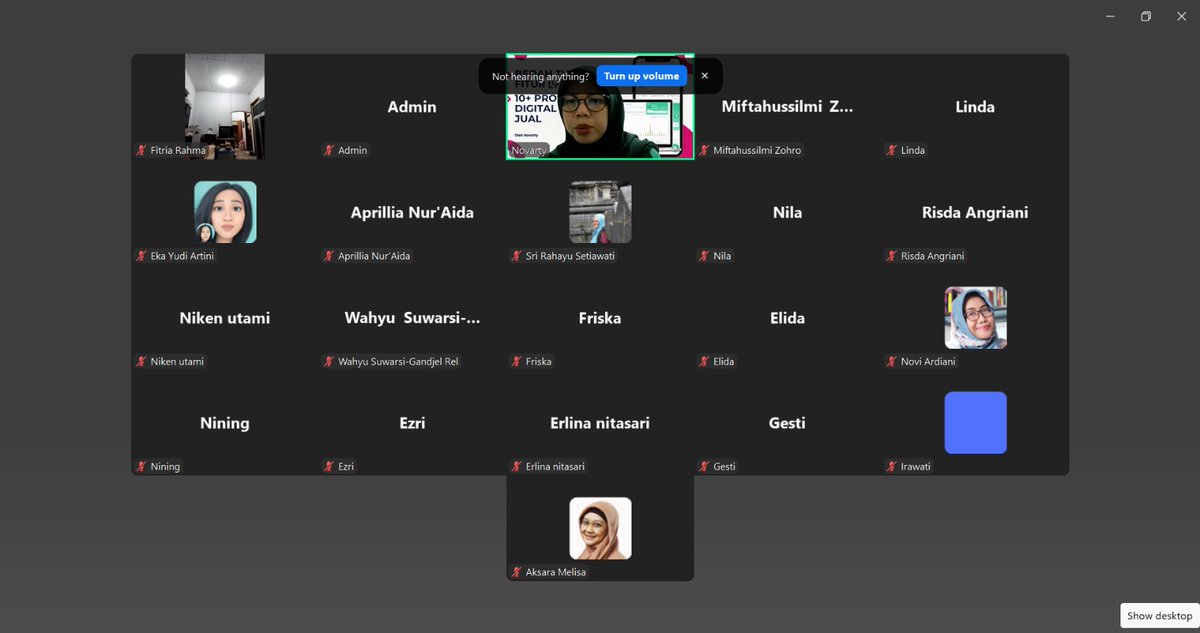Click muted mic icon beside Aprillia Nur'Aida label

pyautogui.click(x=328, y=256)
